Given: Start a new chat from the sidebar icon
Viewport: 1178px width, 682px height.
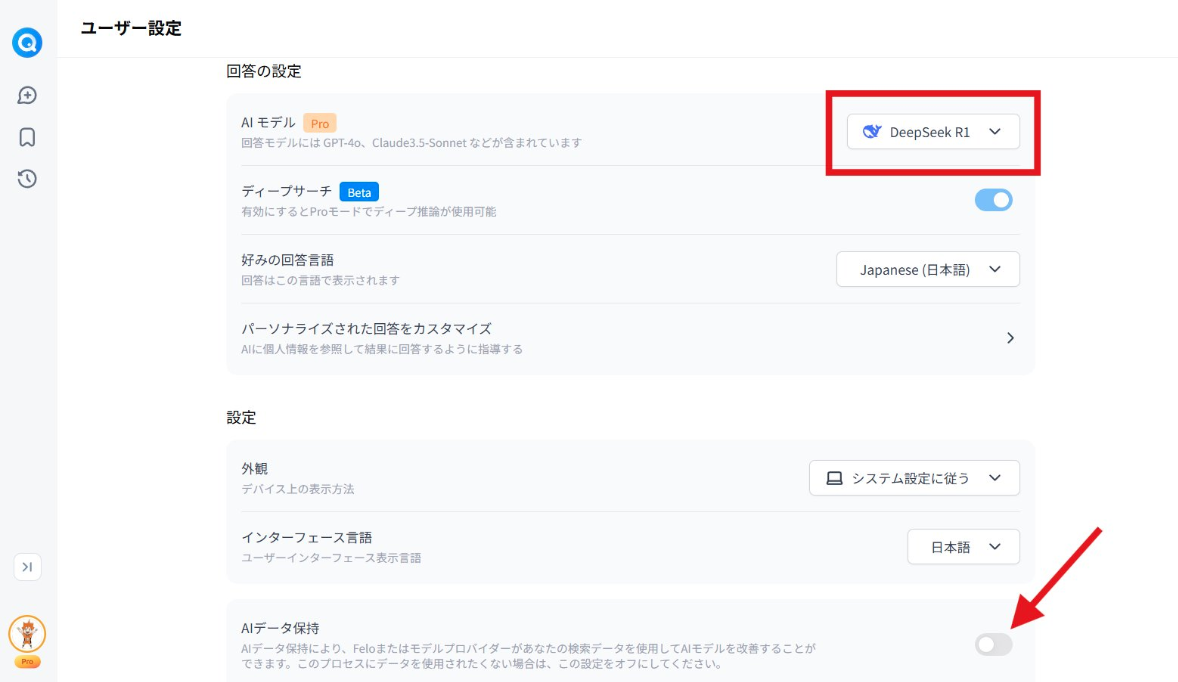Looking at the screenshot, I should pyautogui.click(x=27, y=95).
